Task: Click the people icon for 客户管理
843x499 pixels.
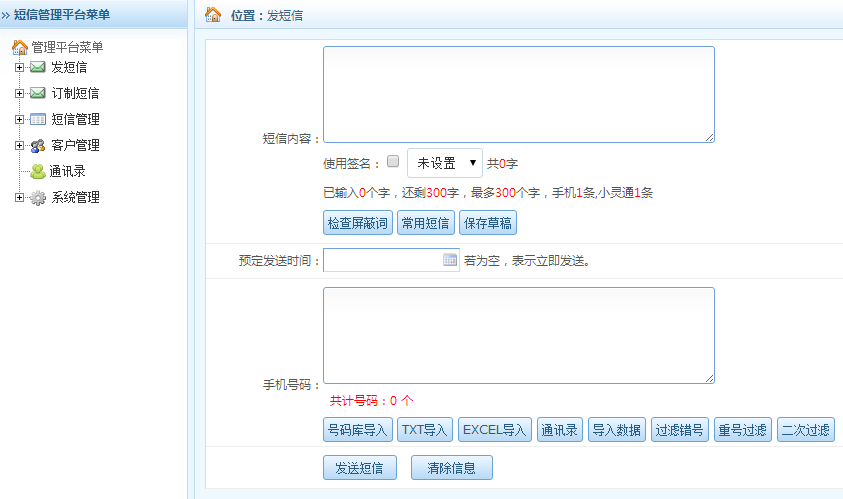Action: 38,145
